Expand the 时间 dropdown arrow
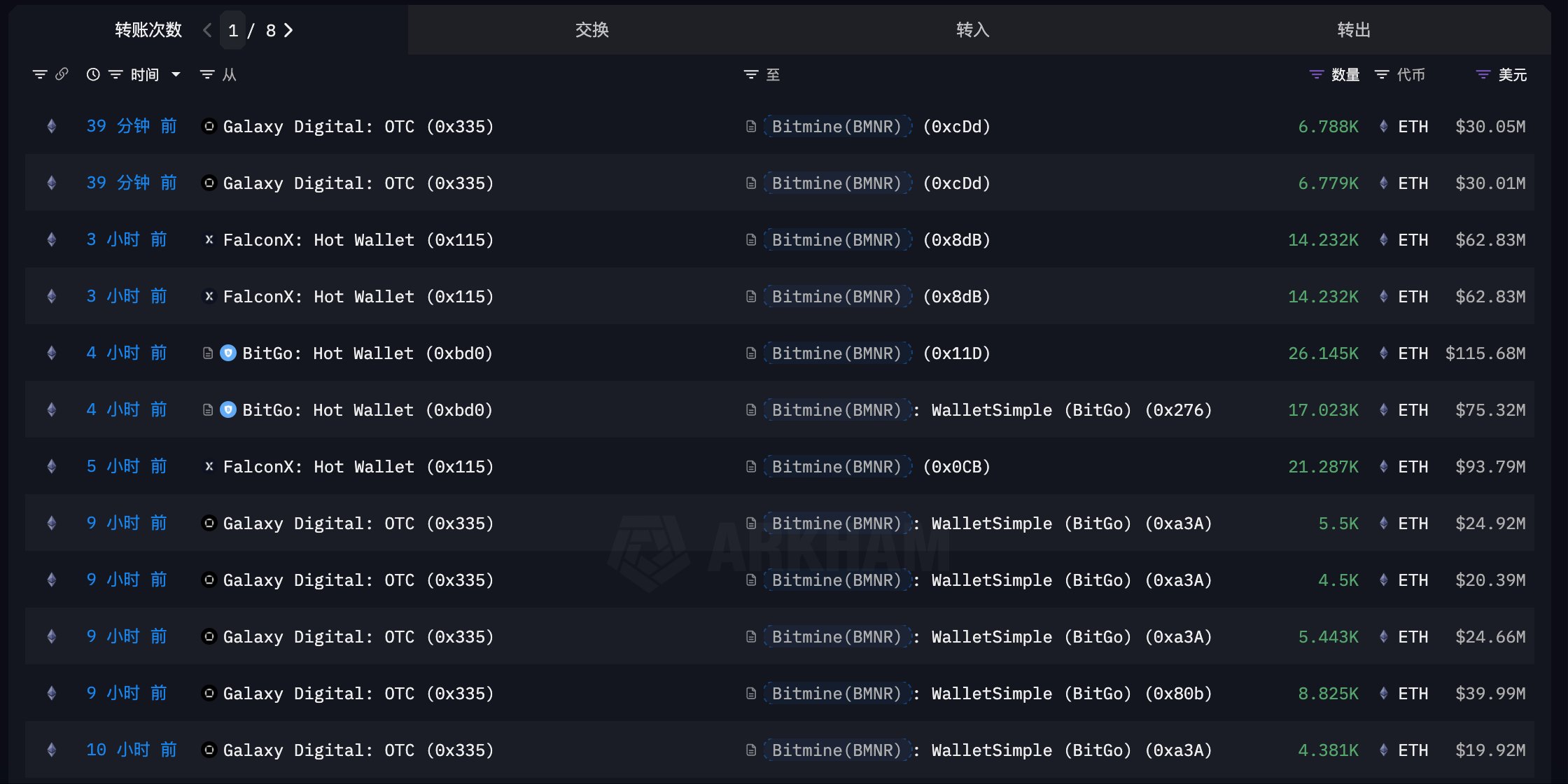This screenshot has width=1568, height=784. (x=176, y=74)
